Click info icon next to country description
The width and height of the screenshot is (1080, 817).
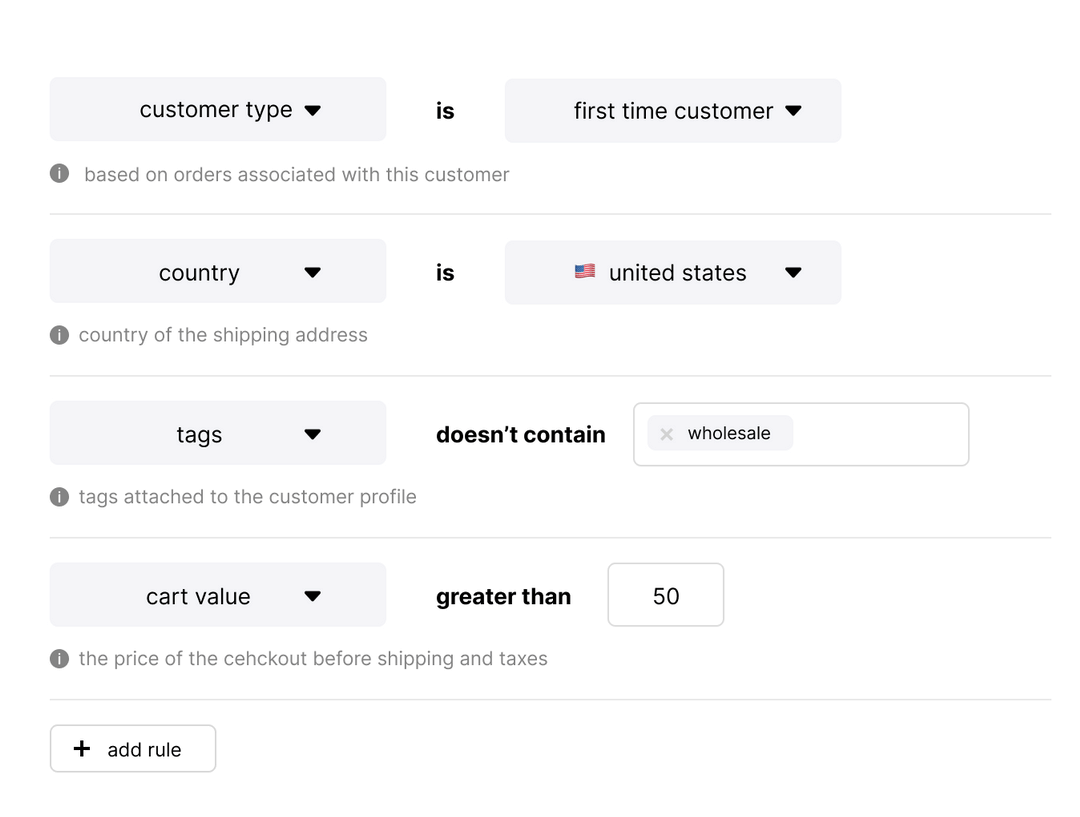tap(59, 335)
